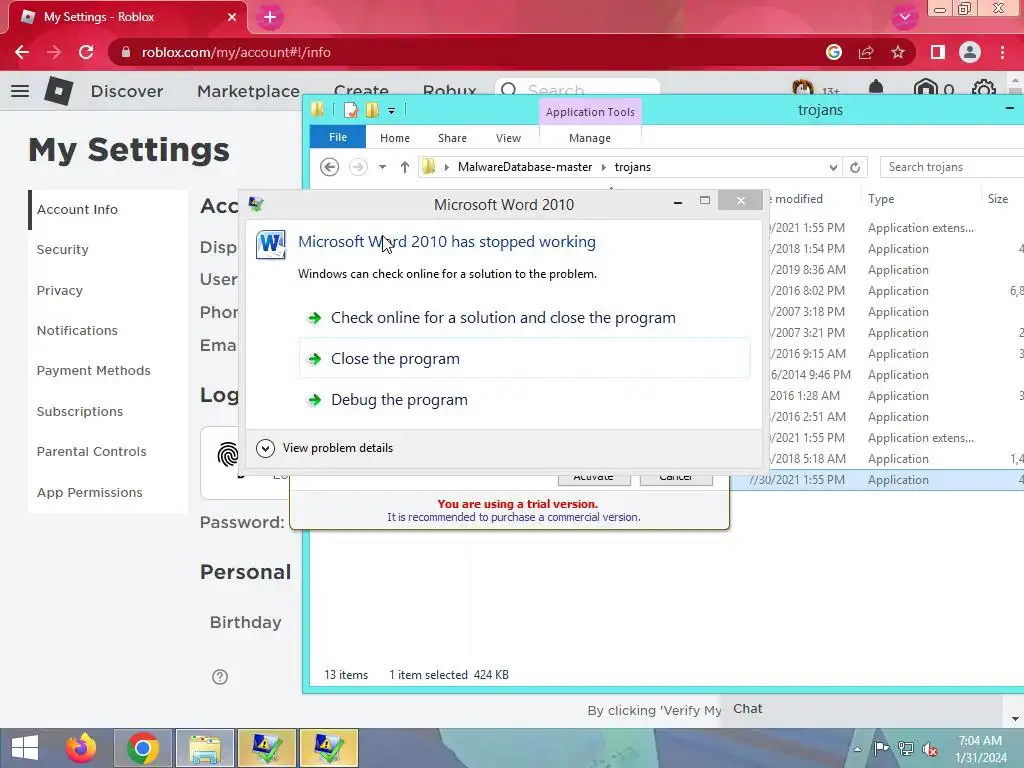
Task: Open Roblox notifications bell
Action: point(876,89)
